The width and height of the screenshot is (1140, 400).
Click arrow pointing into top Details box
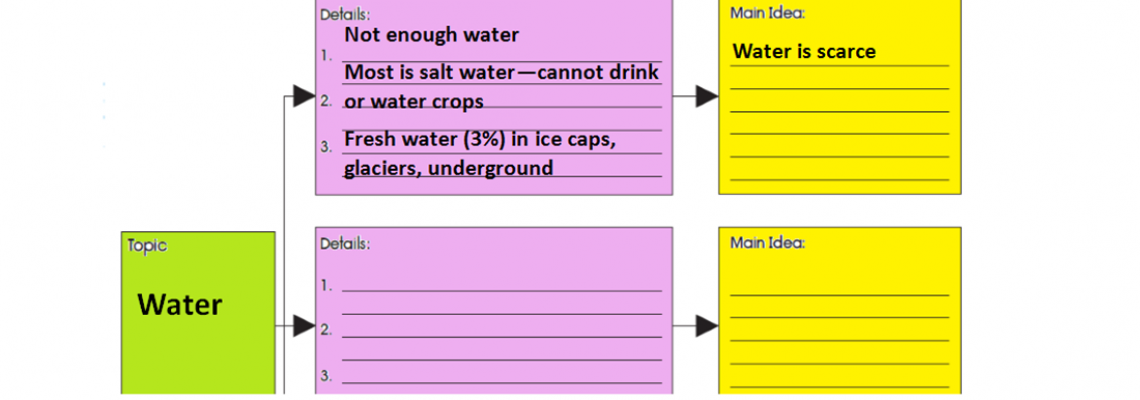coord(304,95)
